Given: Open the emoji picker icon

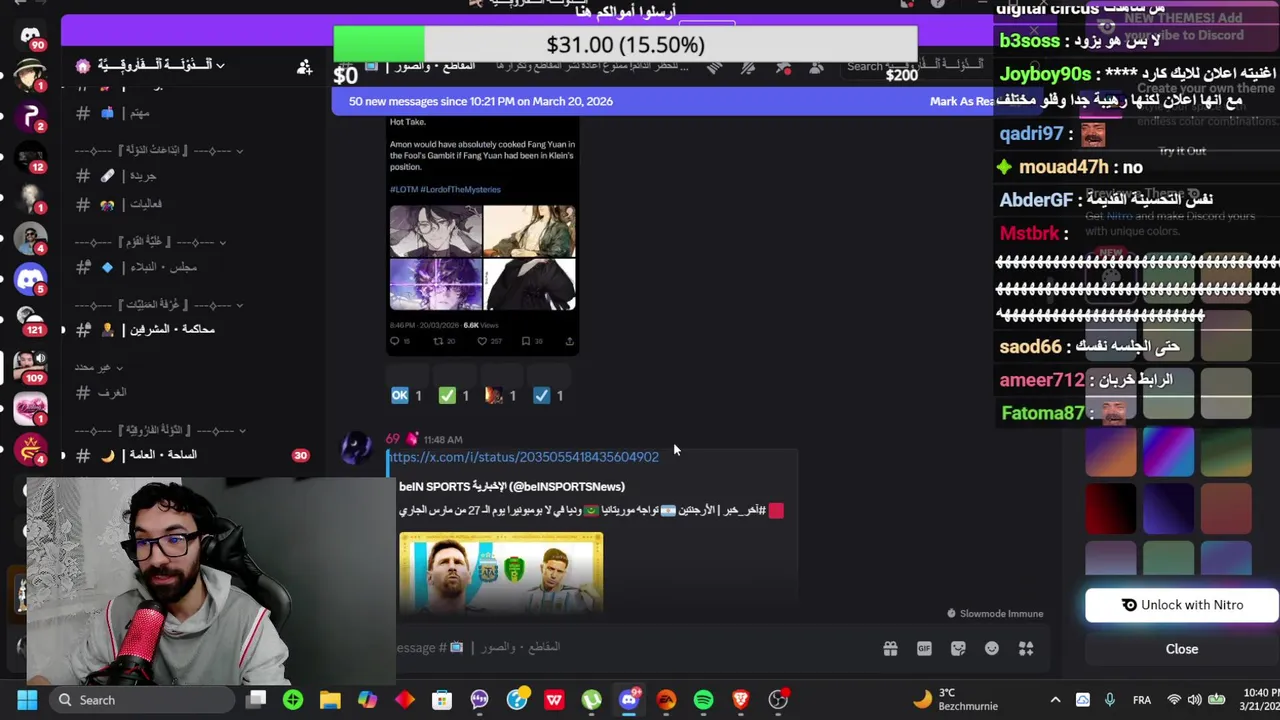Looking at the screenshot, I should [992, 649].
